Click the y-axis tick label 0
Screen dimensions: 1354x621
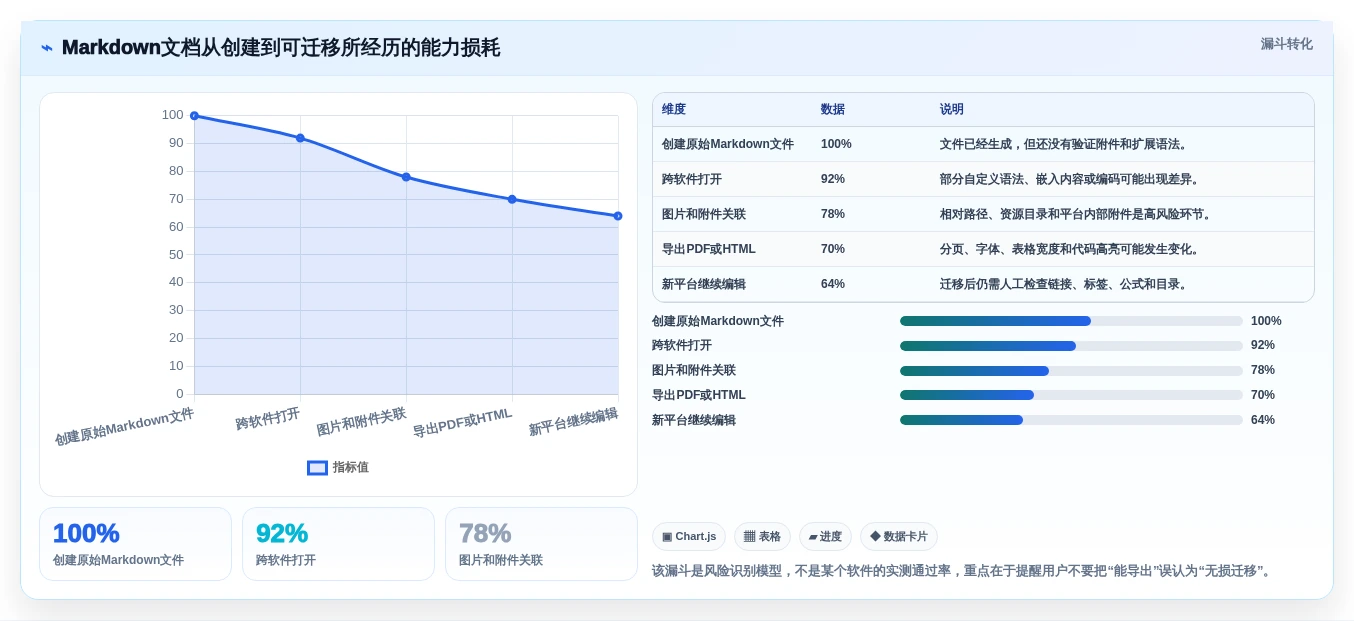pos(180,394)
